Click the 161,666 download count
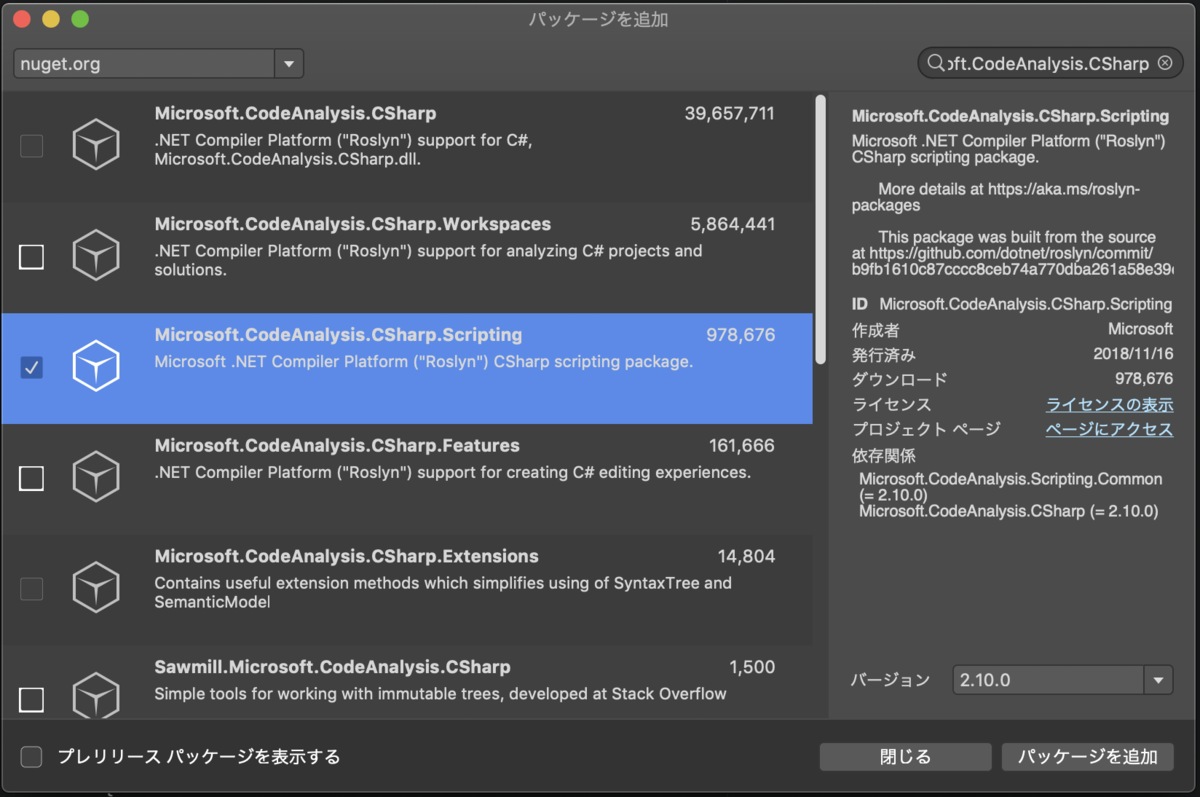Viewport: 1200px width, 797px height. (742, 445)
